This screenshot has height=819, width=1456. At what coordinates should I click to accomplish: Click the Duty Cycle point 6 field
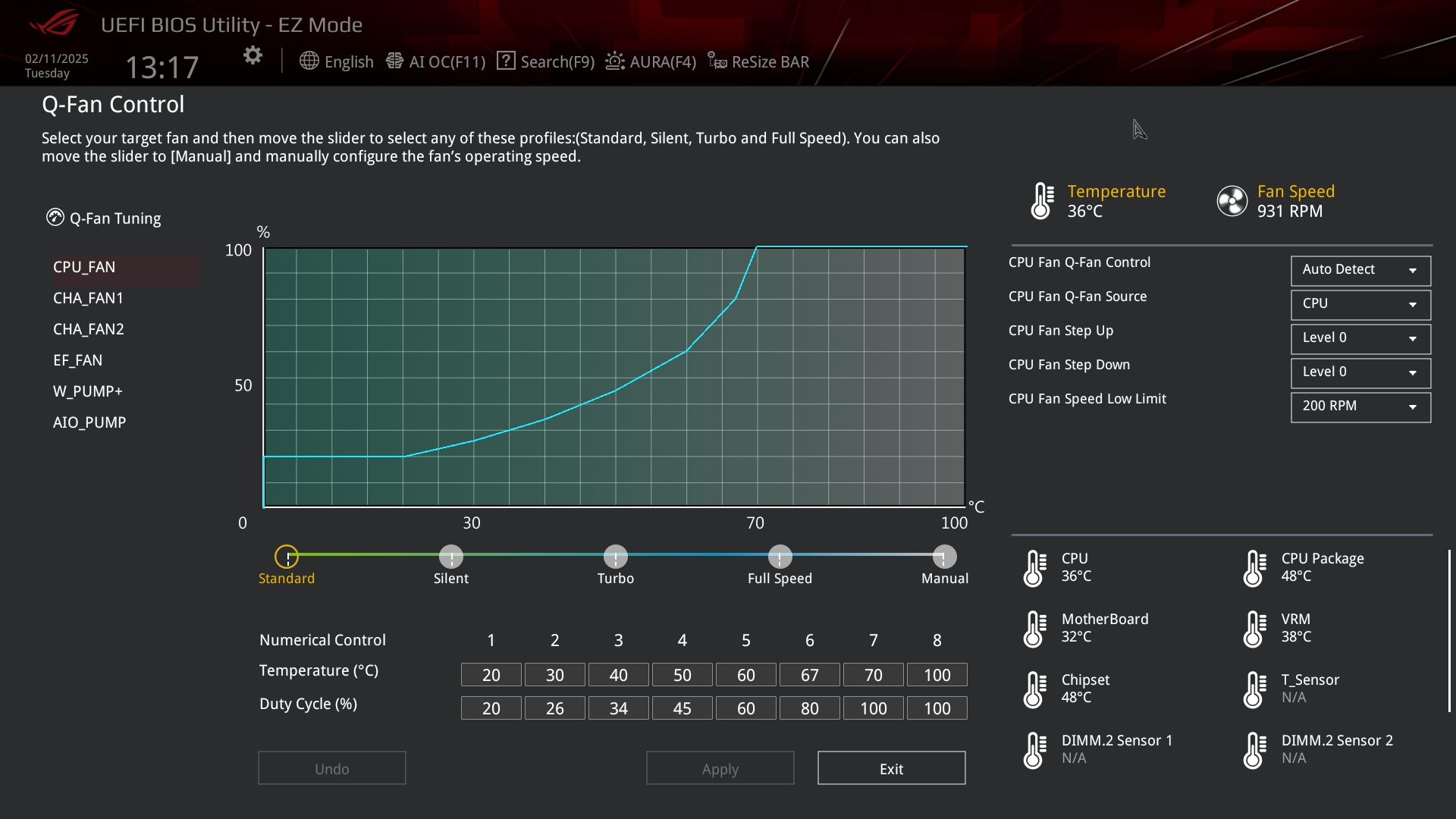809,708
